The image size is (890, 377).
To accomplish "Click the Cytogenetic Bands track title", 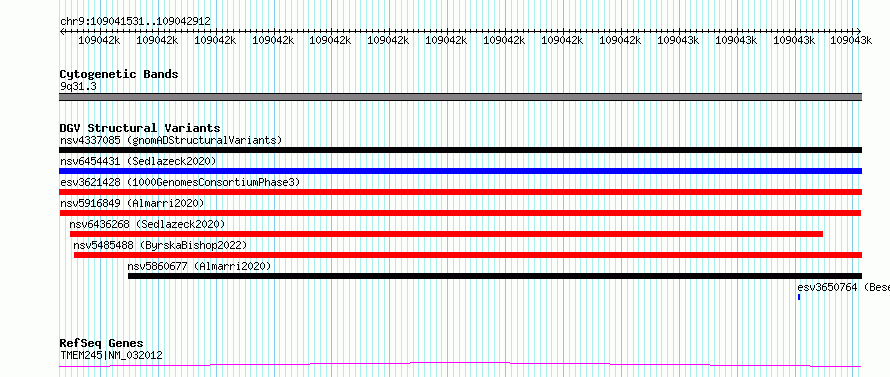I will tap(119, 74).
